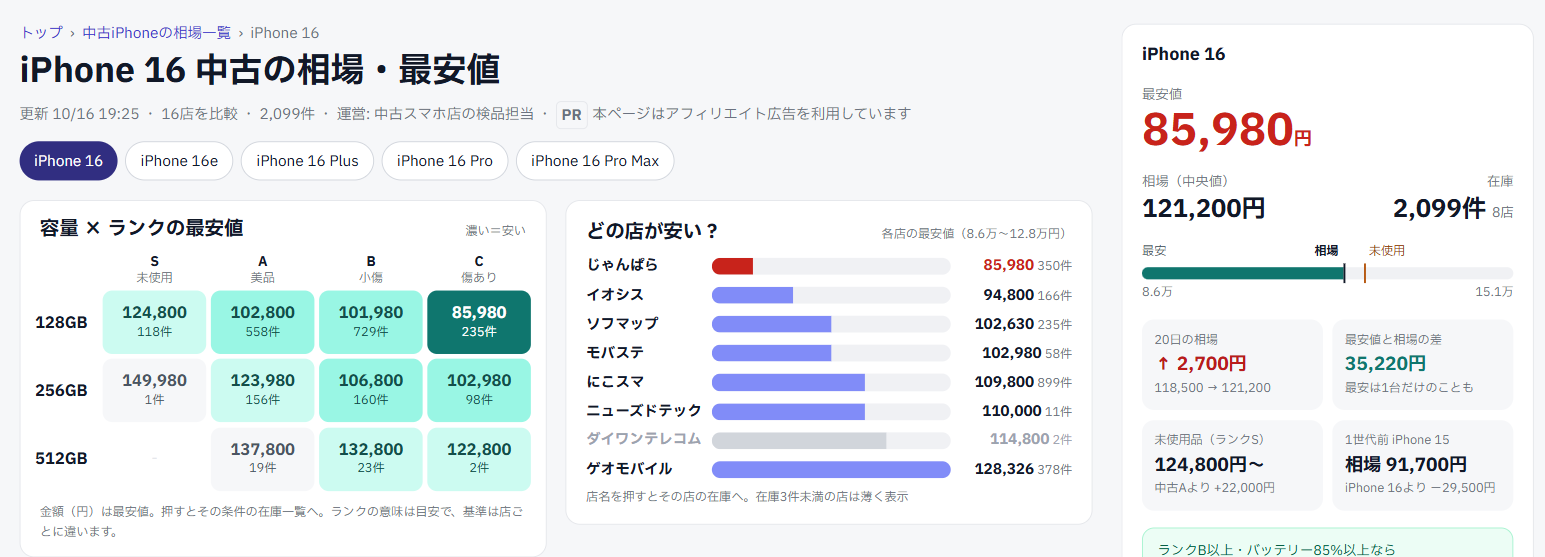The image size is (1545, 557).
Task: Open 中古iPhoneの相場一覧 breadcrumb link
Action: [x=156, y=33]
